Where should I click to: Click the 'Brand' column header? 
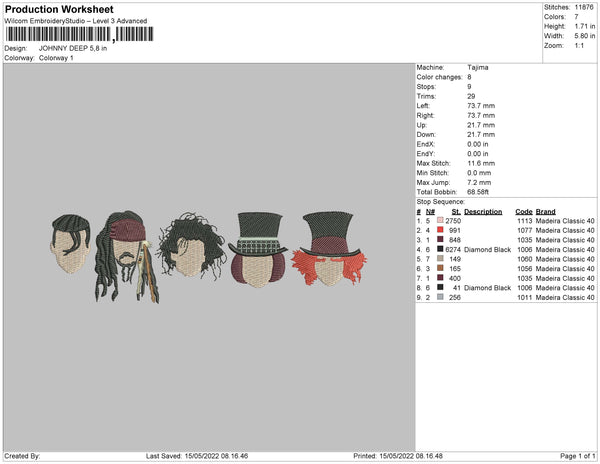pos(546,212)
